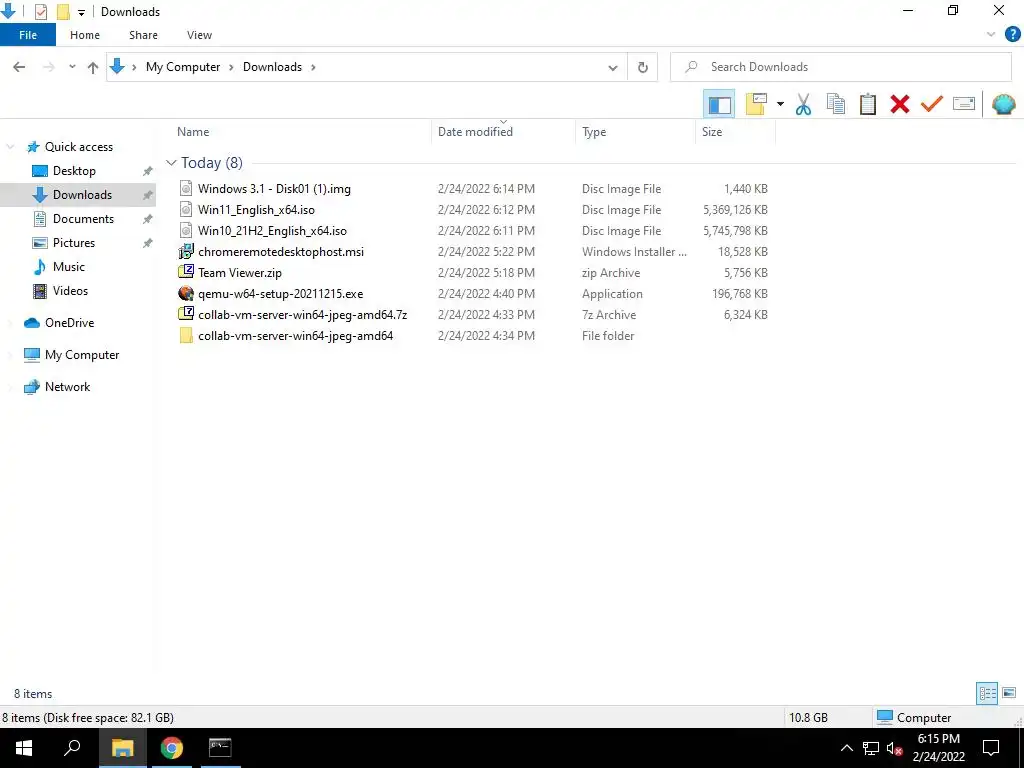Open the address bar history dropdown
The image size is (1024, 768).
coord(613,67)
